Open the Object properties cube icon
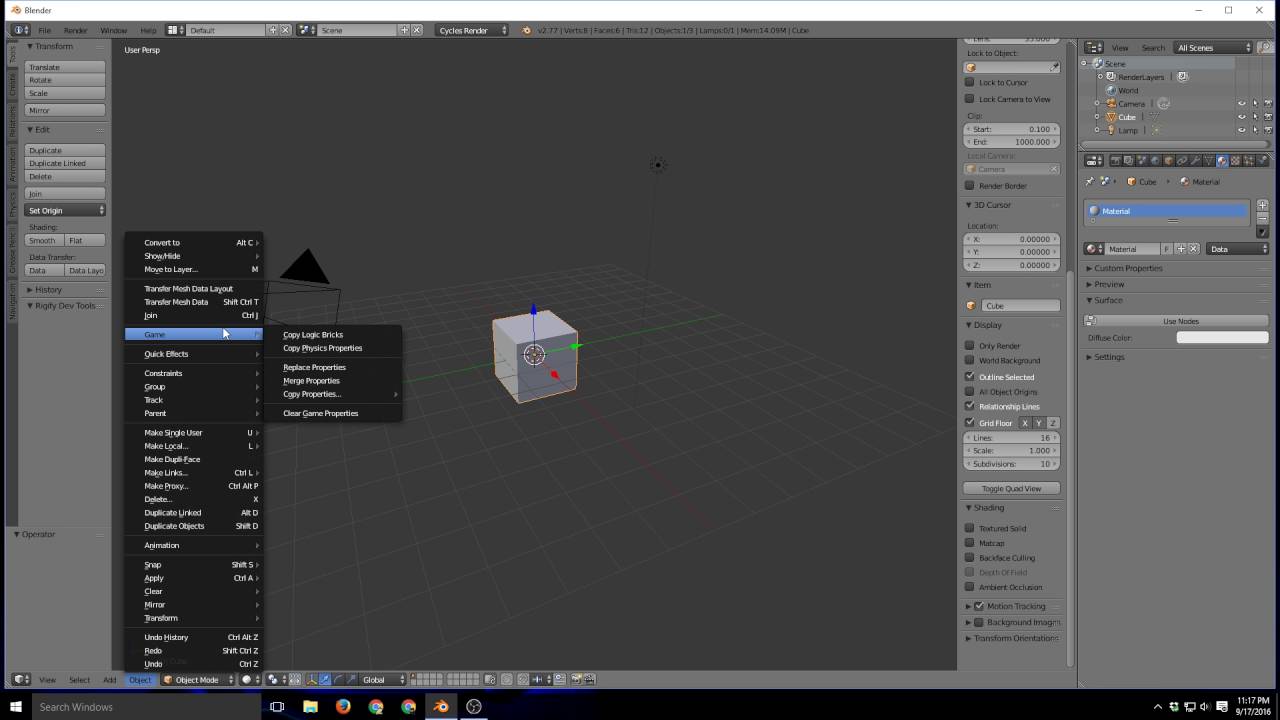Viewport: 1280px width, 720px height. 1169,161
